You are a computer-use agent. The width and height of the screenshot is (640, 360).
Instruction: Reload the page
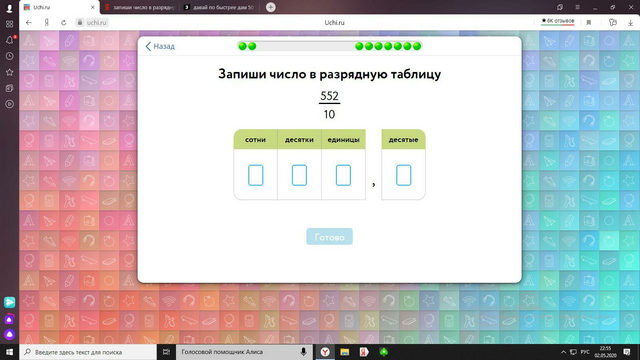click(x=64, y=22)
